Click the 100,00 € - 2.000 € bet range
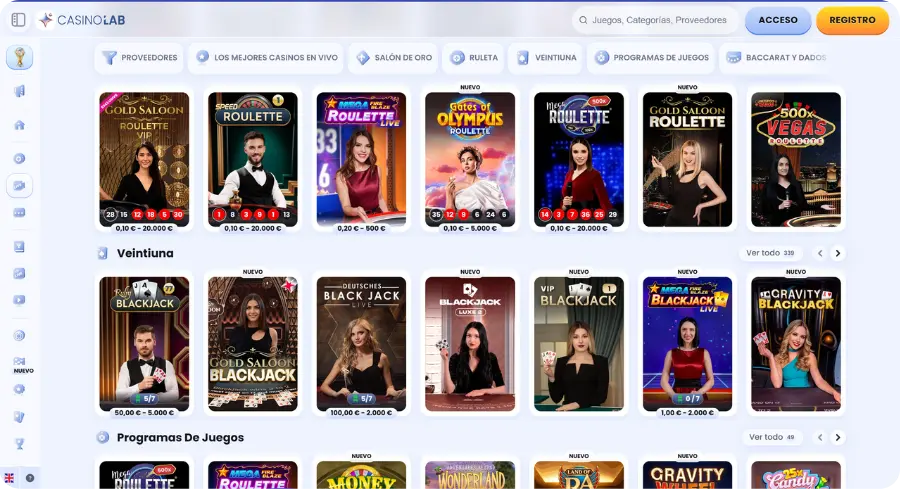 coord(361,413)
